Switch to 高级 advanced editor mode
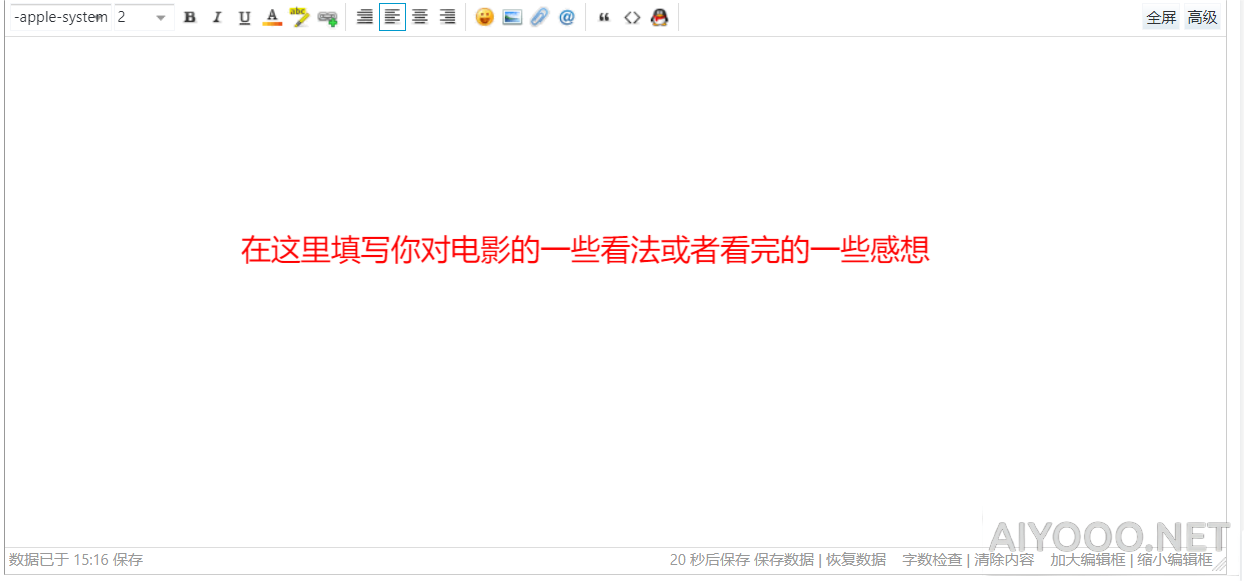Image resolution: width=1244 pixels, height=581 pixels. tap(1202, 17)
